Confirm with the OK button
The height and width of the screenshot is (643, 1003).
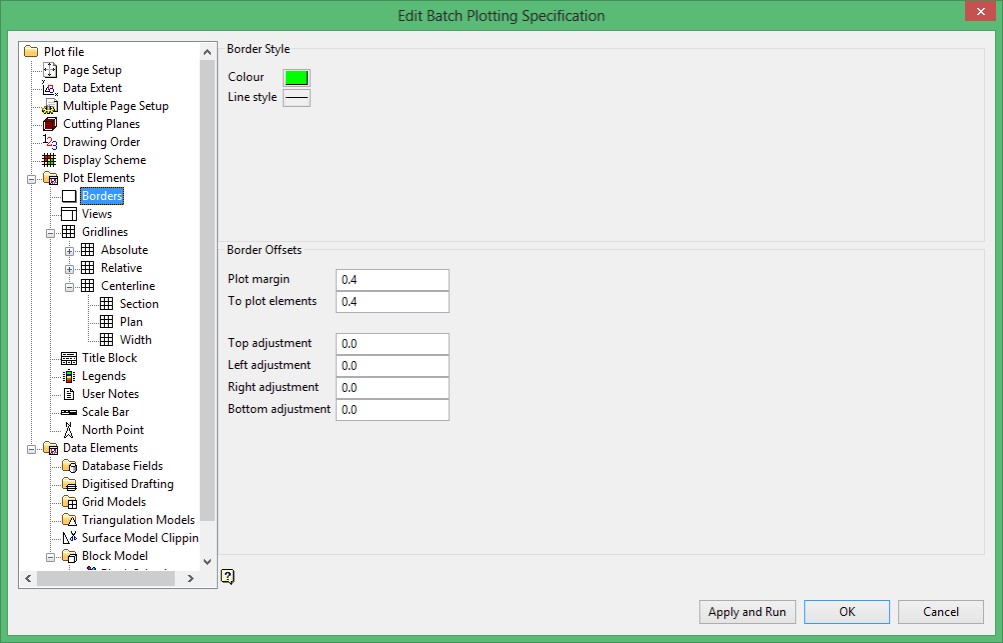point(847,612)
